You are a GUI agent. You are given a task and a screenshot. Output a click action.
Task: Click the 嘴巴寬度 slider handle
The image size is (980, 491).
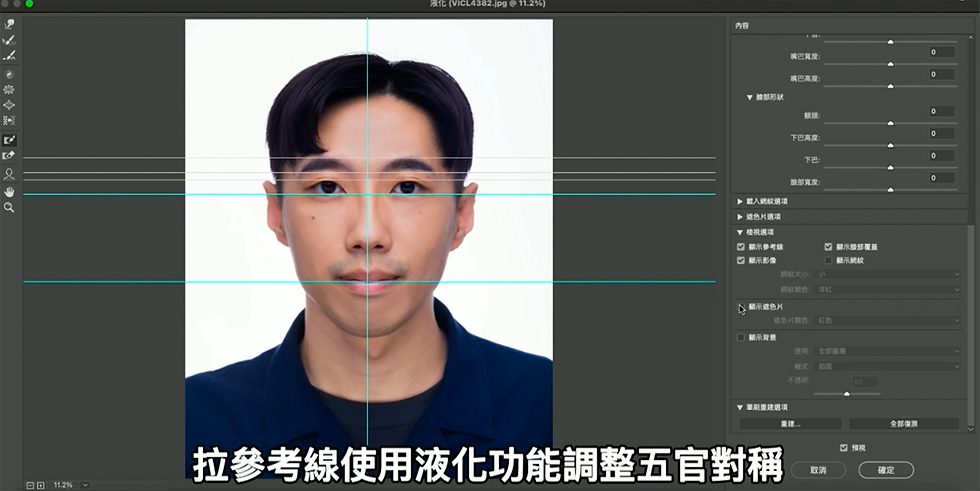coord(890,64)
